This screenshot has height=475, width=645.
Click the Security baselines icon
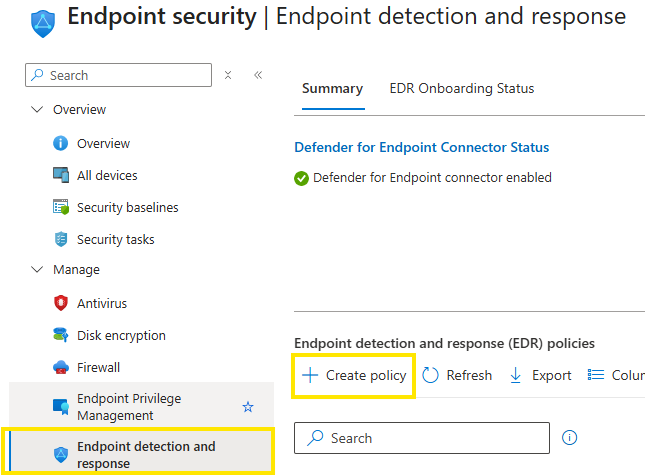click(61, 208)
